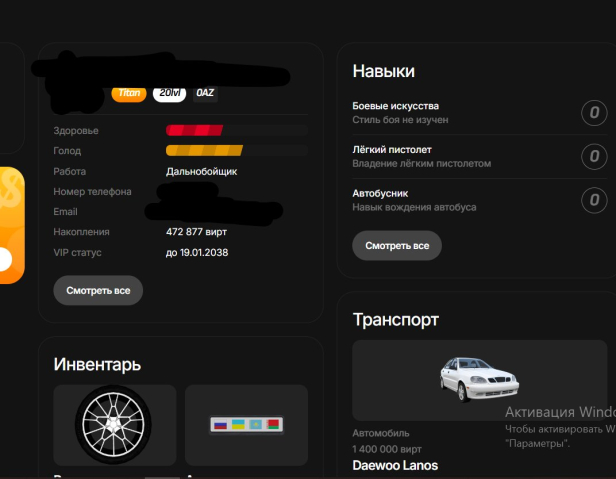Screen dimensions: 616x479
Task: Click the Daewoo Lanos vehicle name
Action: (395, 465)
